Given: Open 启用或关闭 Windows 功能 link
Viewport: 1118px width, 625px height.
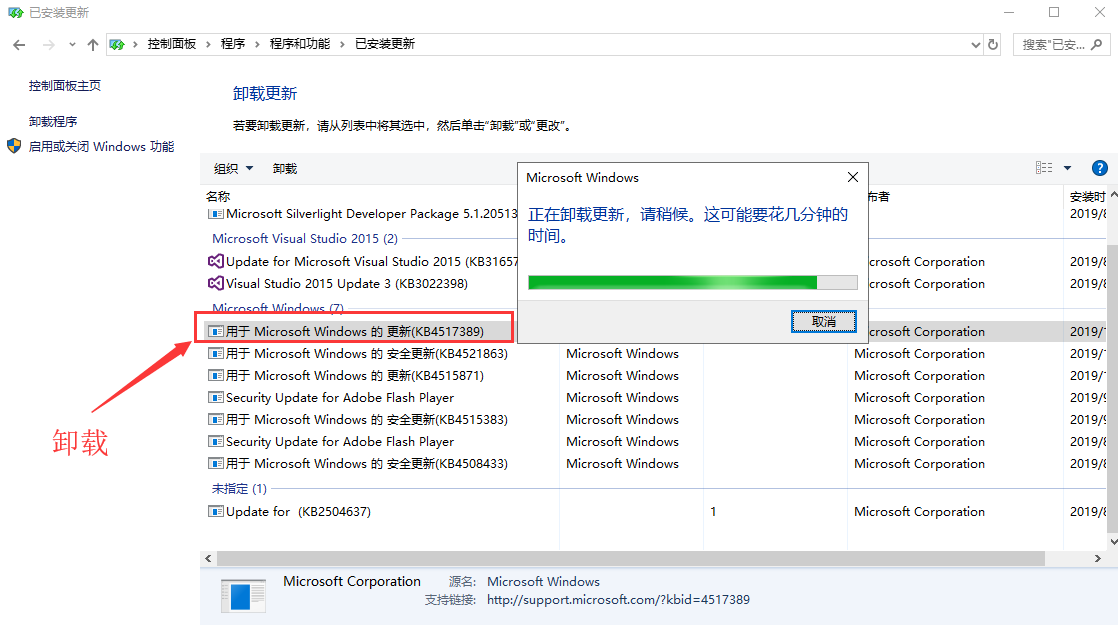Looking at the screenshot, I should coord(101,147).
